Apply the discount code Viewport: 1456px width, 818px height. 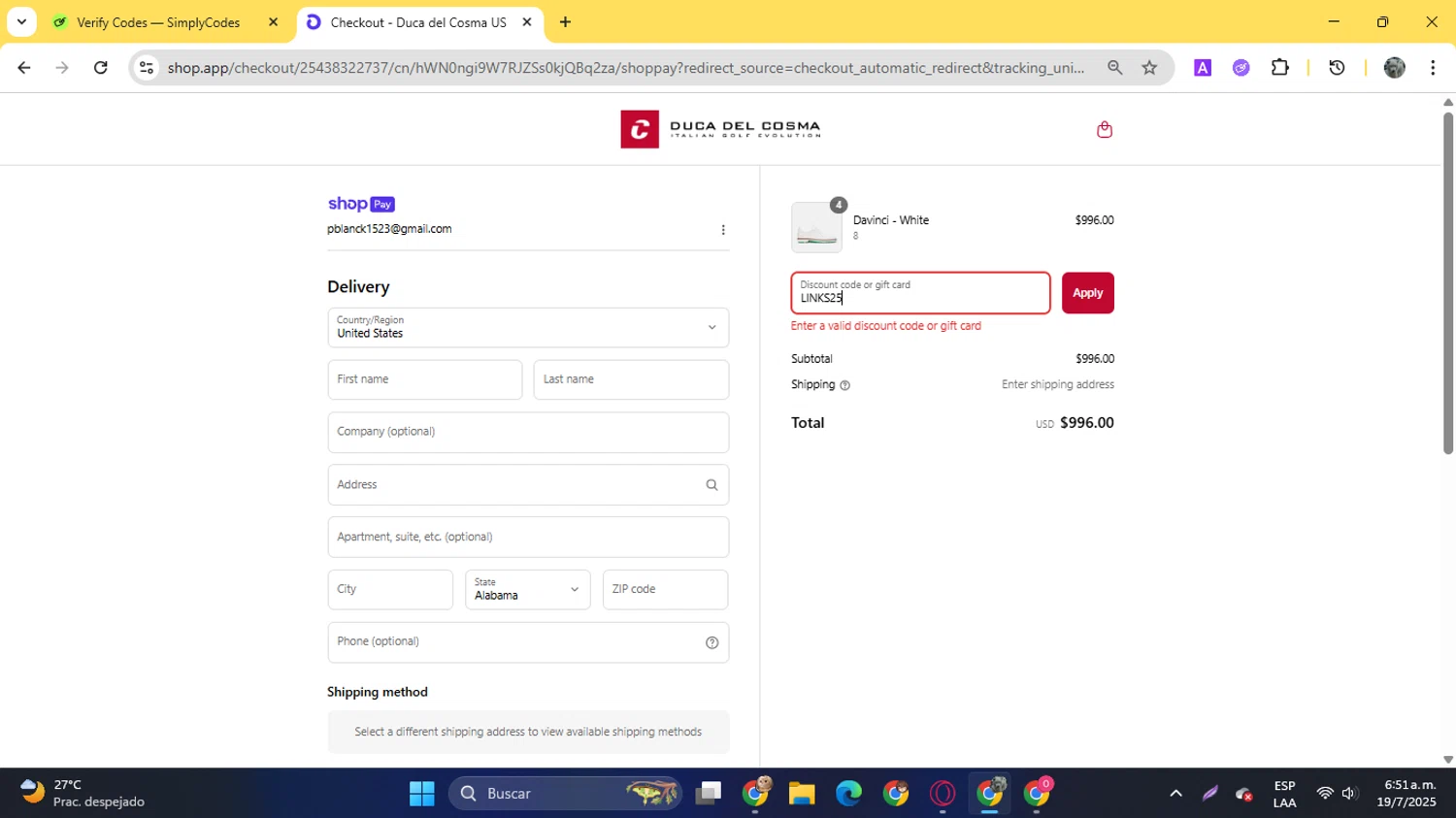pos(1087,293)
